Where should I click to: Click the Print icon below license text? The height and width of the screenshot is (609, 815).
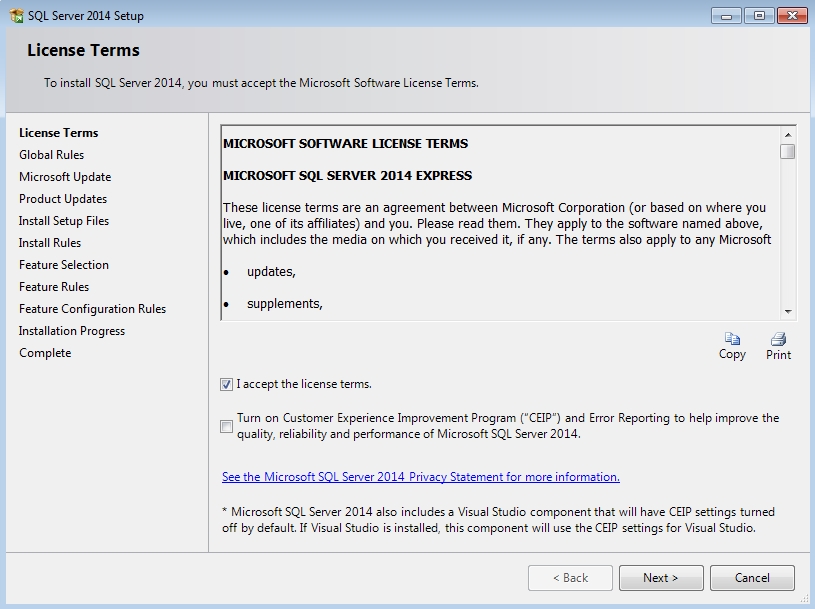pos(778,340)
